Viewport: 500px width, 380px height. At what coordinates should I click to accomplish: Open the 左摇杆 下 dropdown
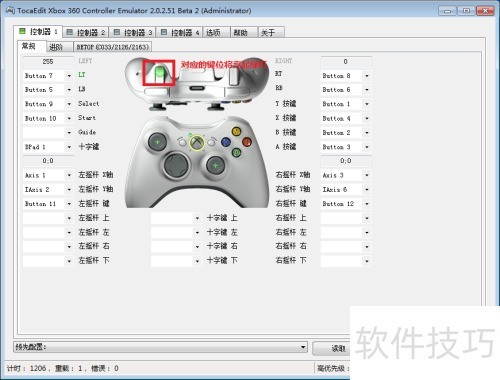tap(48, 261)
